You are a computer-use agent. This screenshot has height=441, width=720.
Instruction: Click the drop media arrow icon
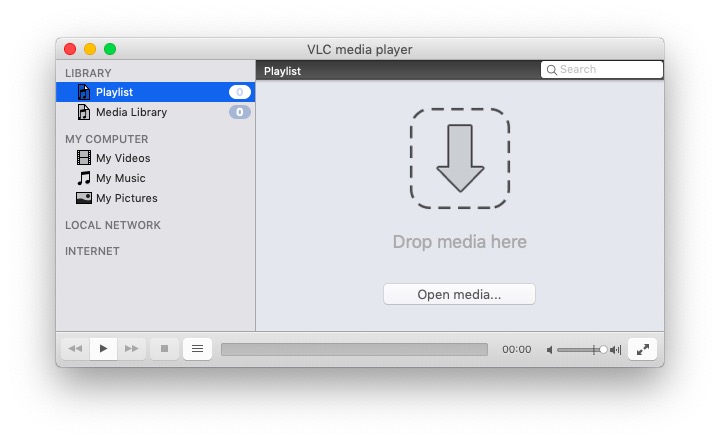(x=460, y=158)
